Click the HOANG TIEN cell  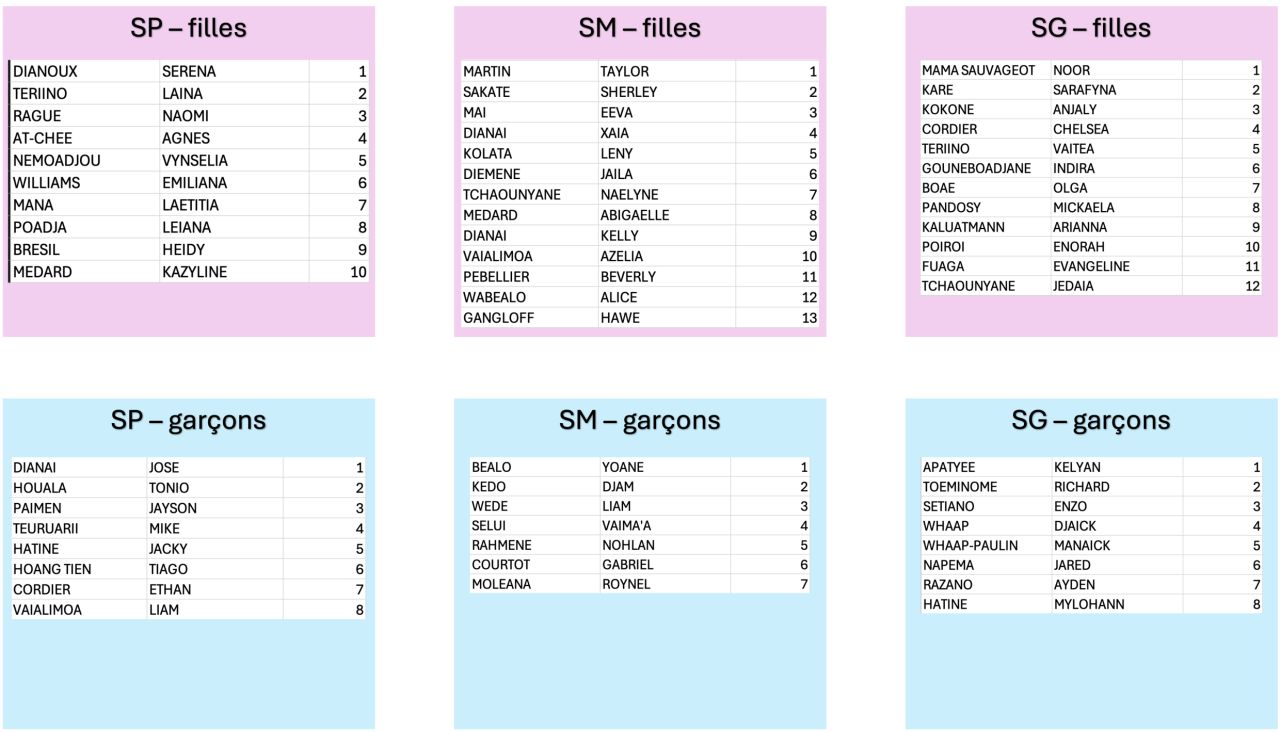coord(79,569)
